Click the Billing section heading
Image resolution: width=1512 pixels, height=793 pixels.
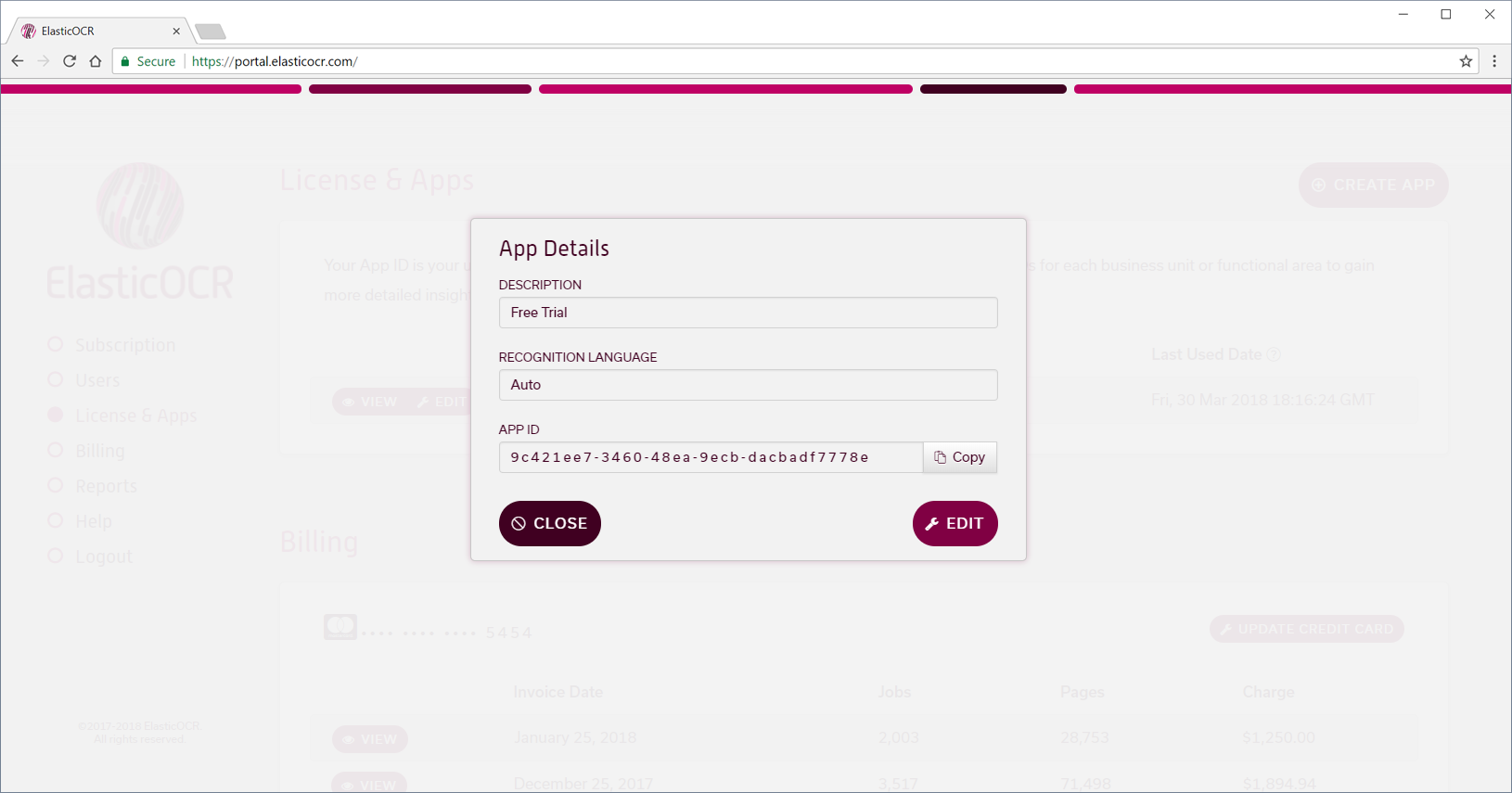(319, 542)
